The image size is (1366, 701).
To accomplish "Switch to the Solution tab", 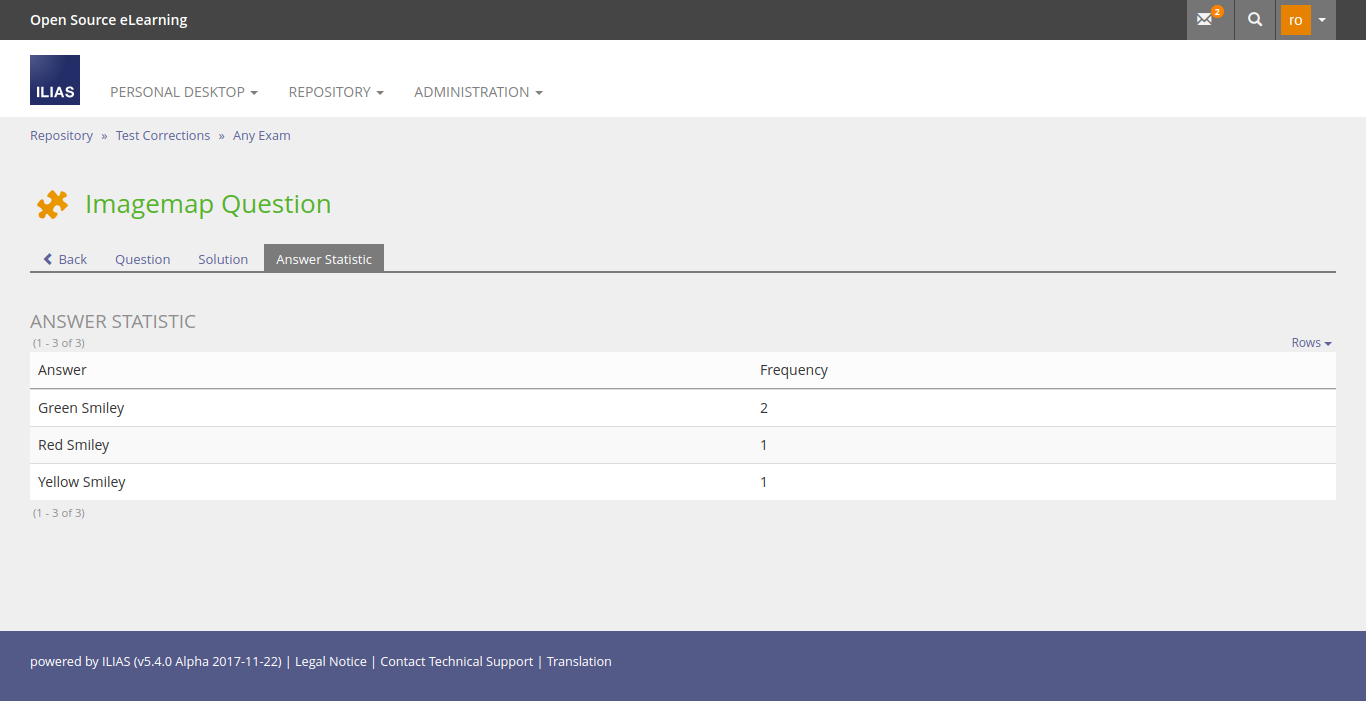I will click(x=223, y=259).
